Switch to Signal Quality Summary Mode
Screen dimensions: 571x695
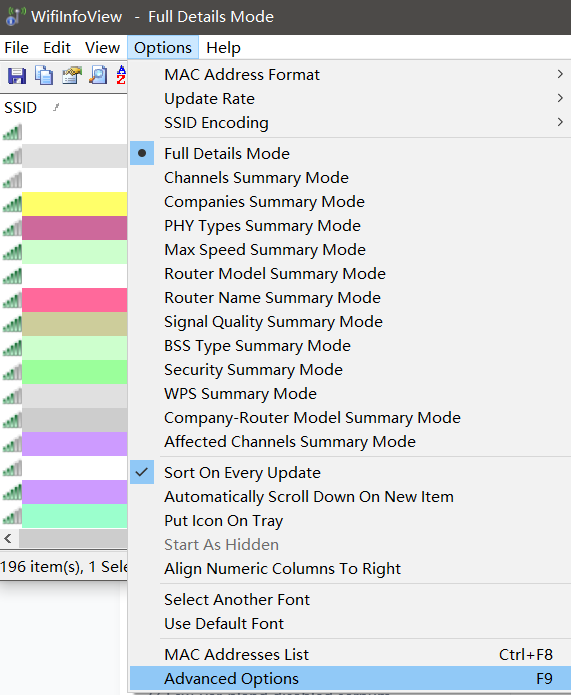coord(350,321)
